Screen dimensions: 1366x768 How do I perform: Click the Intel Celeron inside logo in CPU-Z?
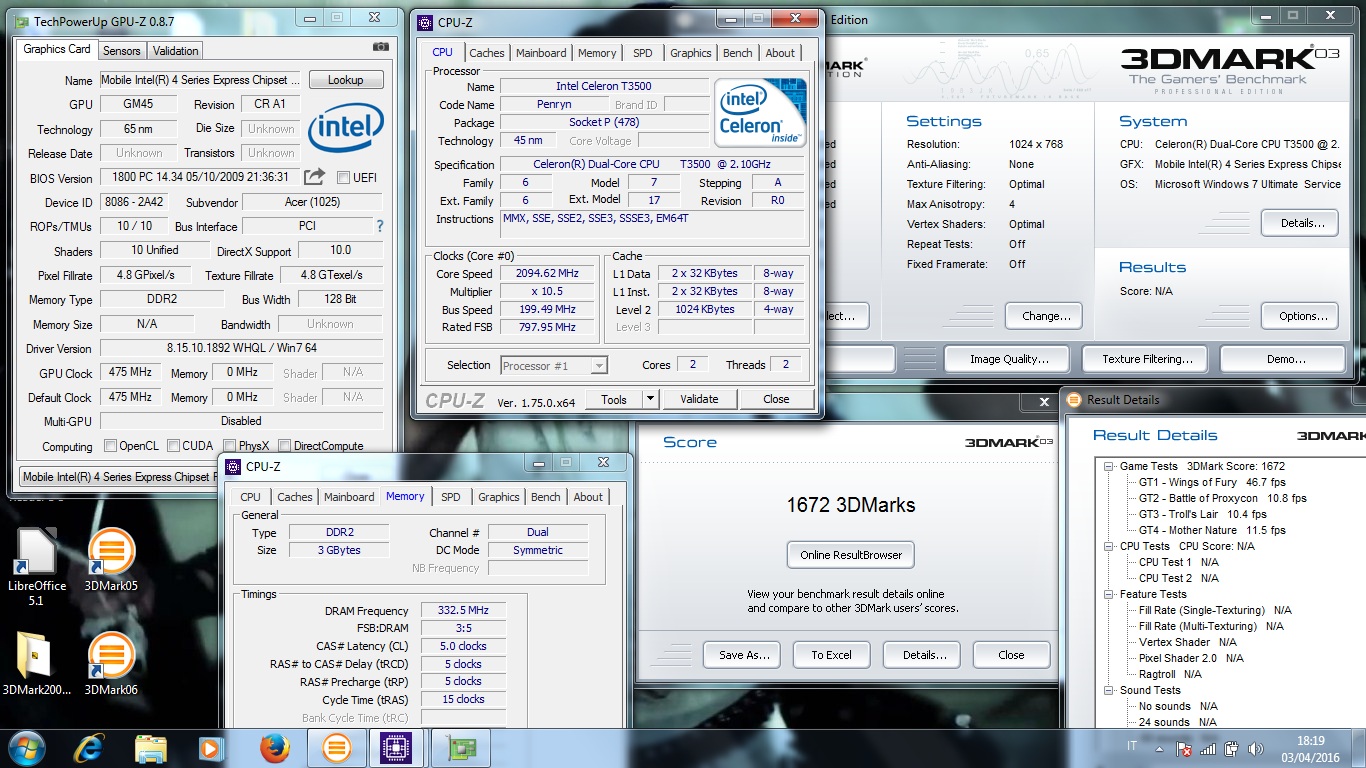coord(760,112)
